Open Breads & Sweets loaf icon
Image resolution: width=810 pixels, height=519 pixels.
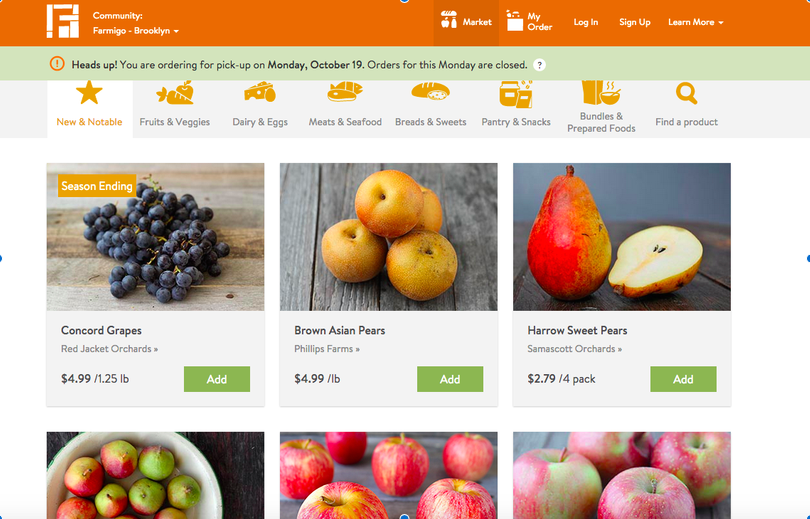point(430,91)
